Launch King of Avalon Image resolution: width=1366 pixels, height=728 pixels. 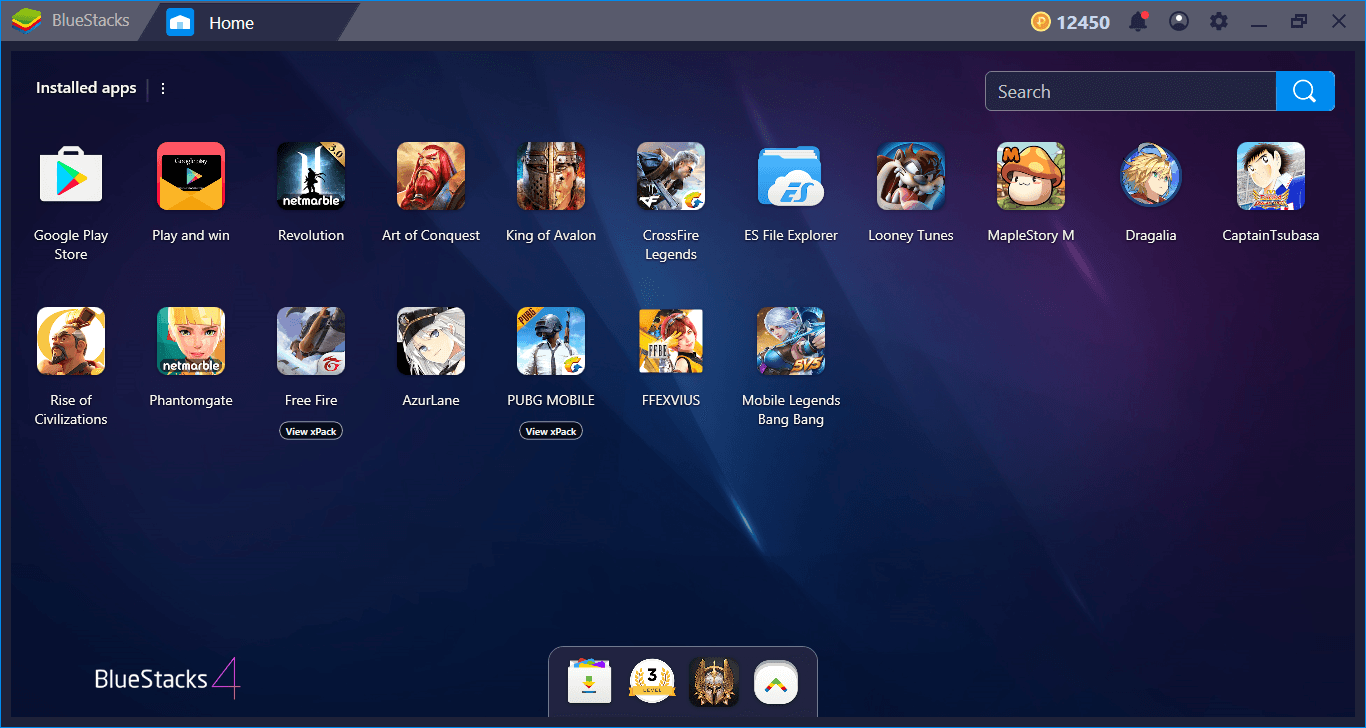(x=551, y=176)
